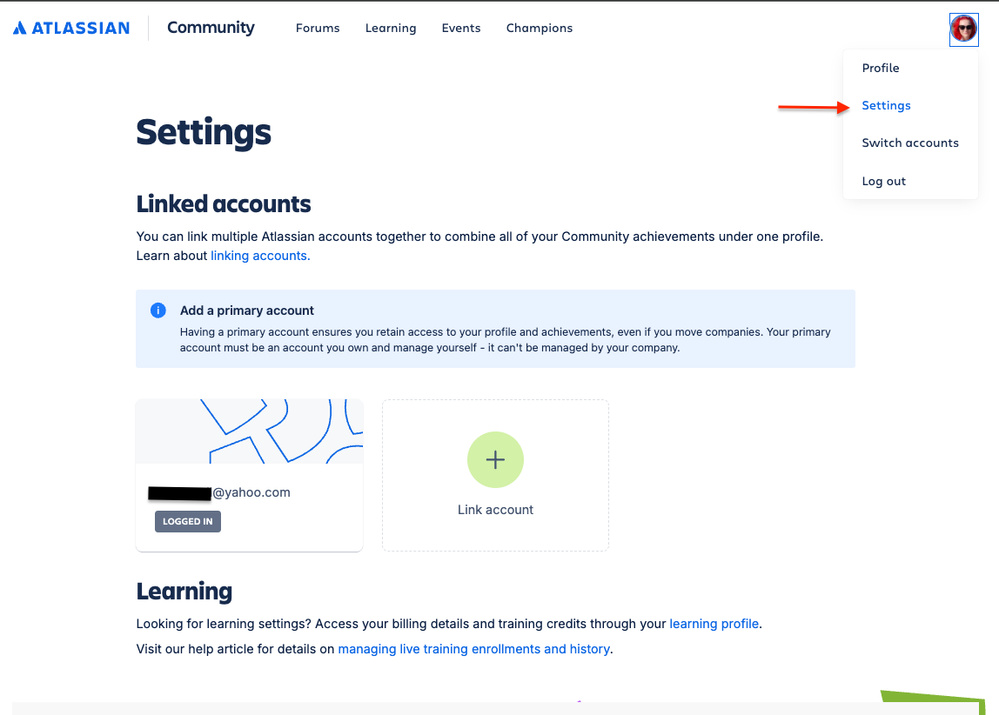Screen dimensions: 999x715
Task: Select Champions in top navigation
Action: [x=539, y=28]
